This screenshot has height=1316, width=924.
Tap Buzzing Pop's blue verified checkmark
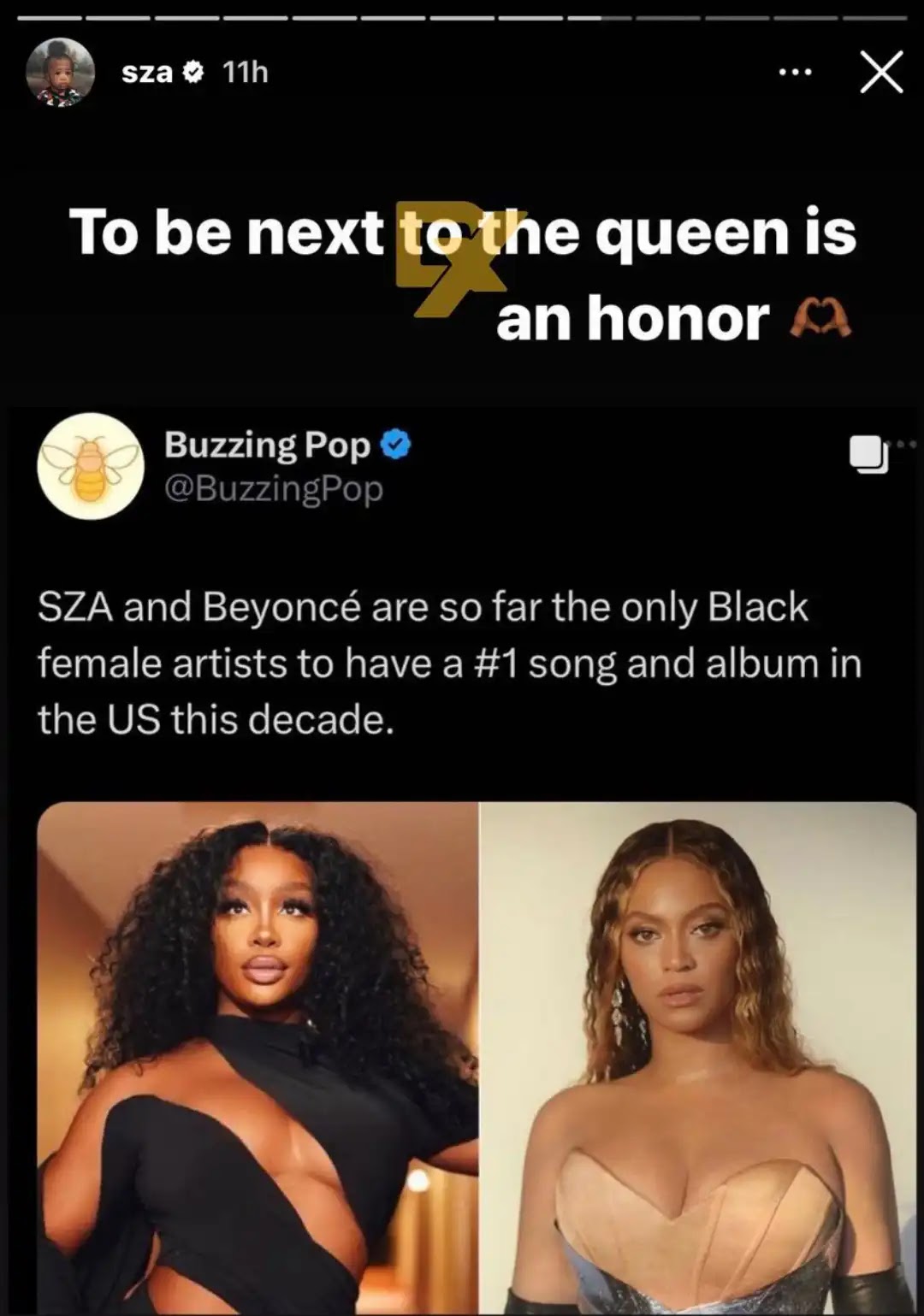pyautogui.click(x=395, y=445)
